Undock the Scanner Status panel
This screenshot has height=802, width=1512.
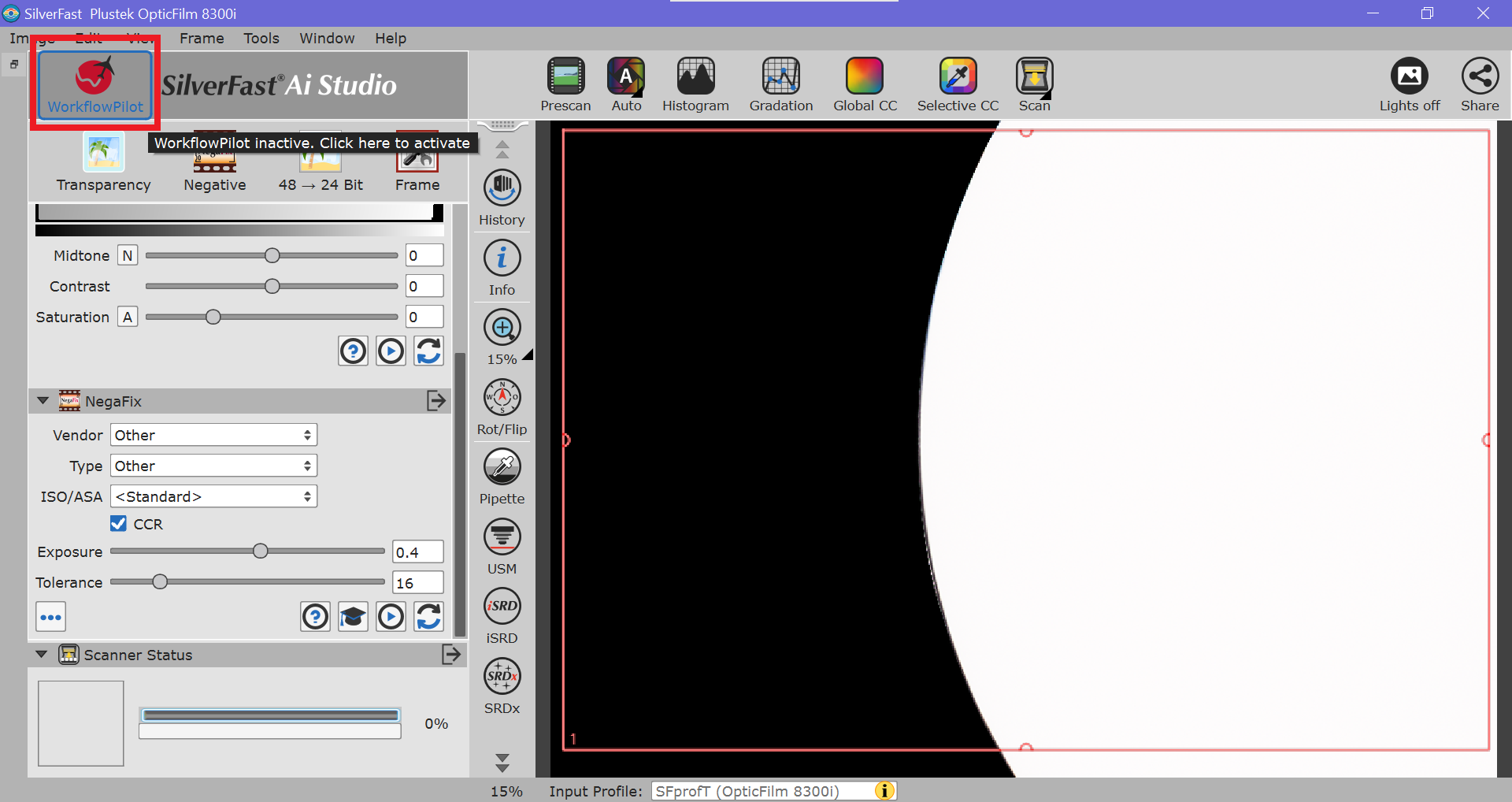451,654
